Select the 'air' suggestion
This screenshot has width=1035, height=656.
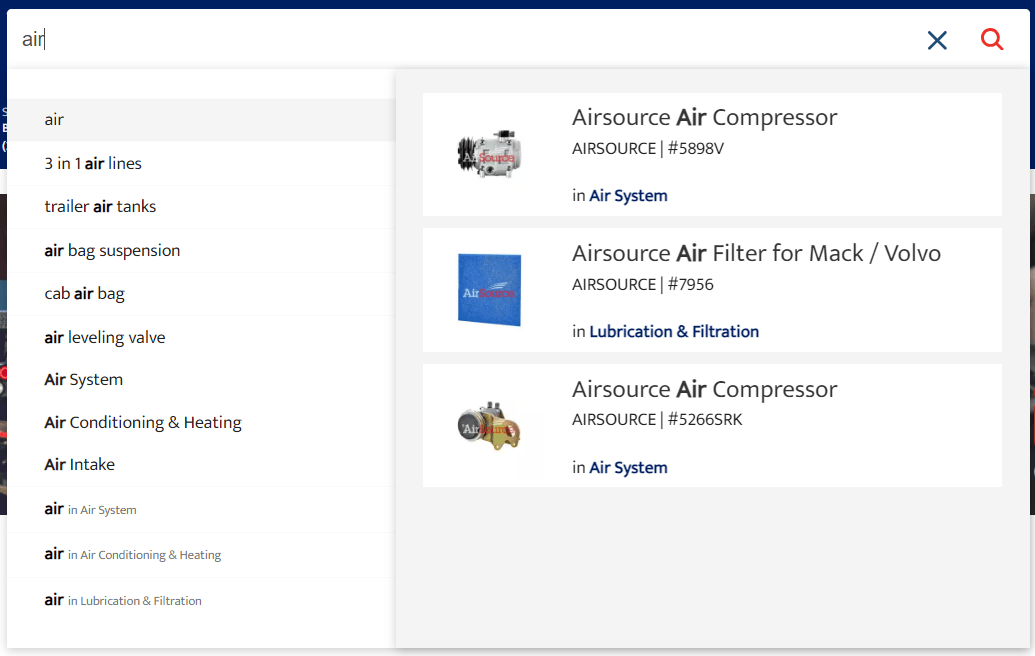(x=53, y=119)
